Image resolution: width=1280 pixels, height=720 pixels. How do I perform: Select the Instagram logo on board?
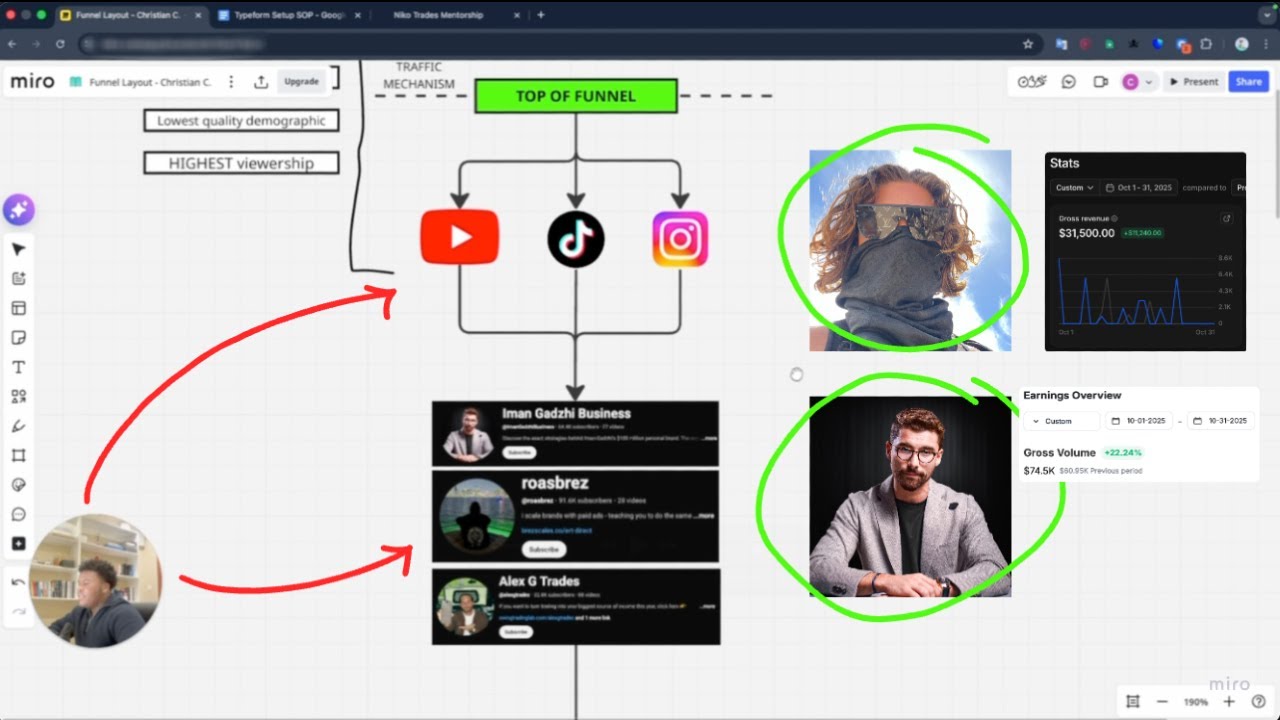click(x=680, y=239)
